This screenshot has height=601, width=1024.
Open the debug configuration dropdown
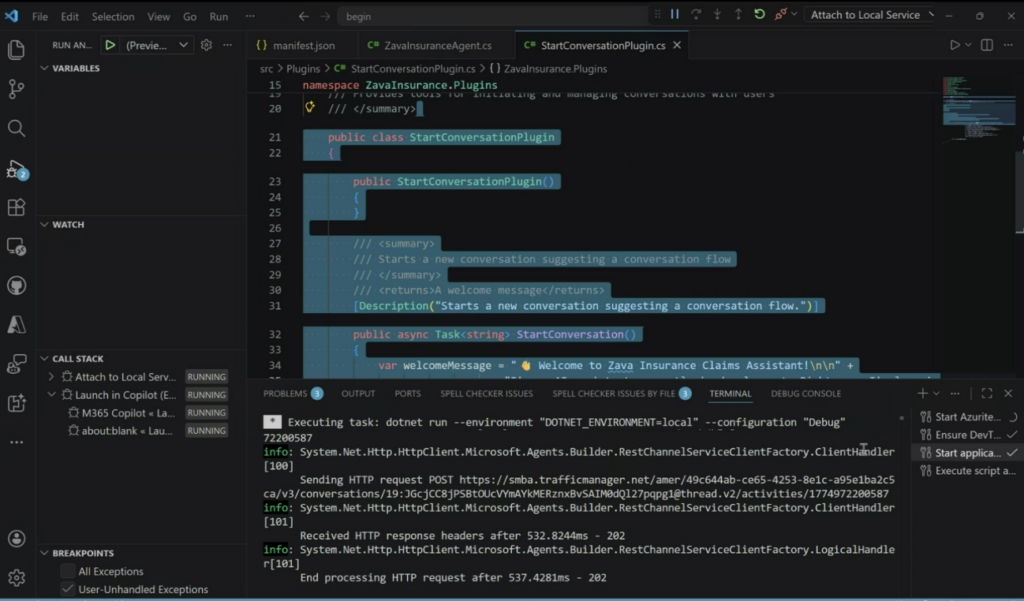point(183,45)
